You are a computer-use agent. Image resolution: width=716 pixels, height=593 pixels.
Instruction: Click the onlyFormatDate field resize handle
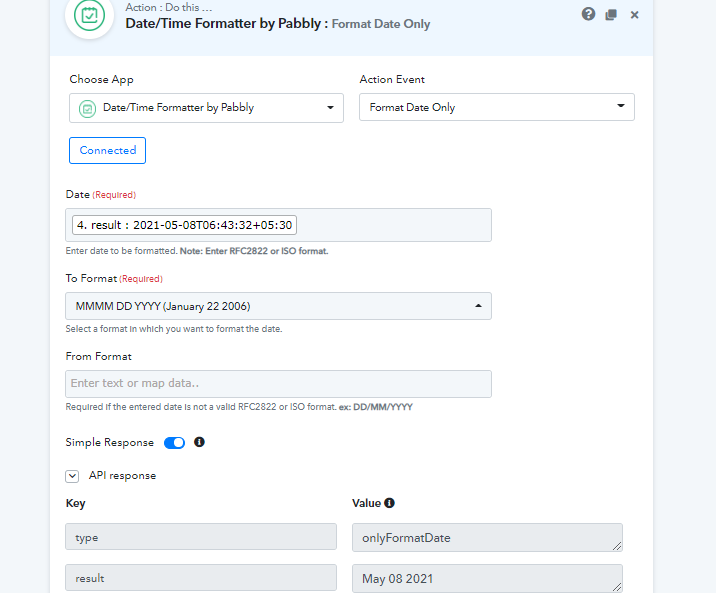[x=617, y=546]
